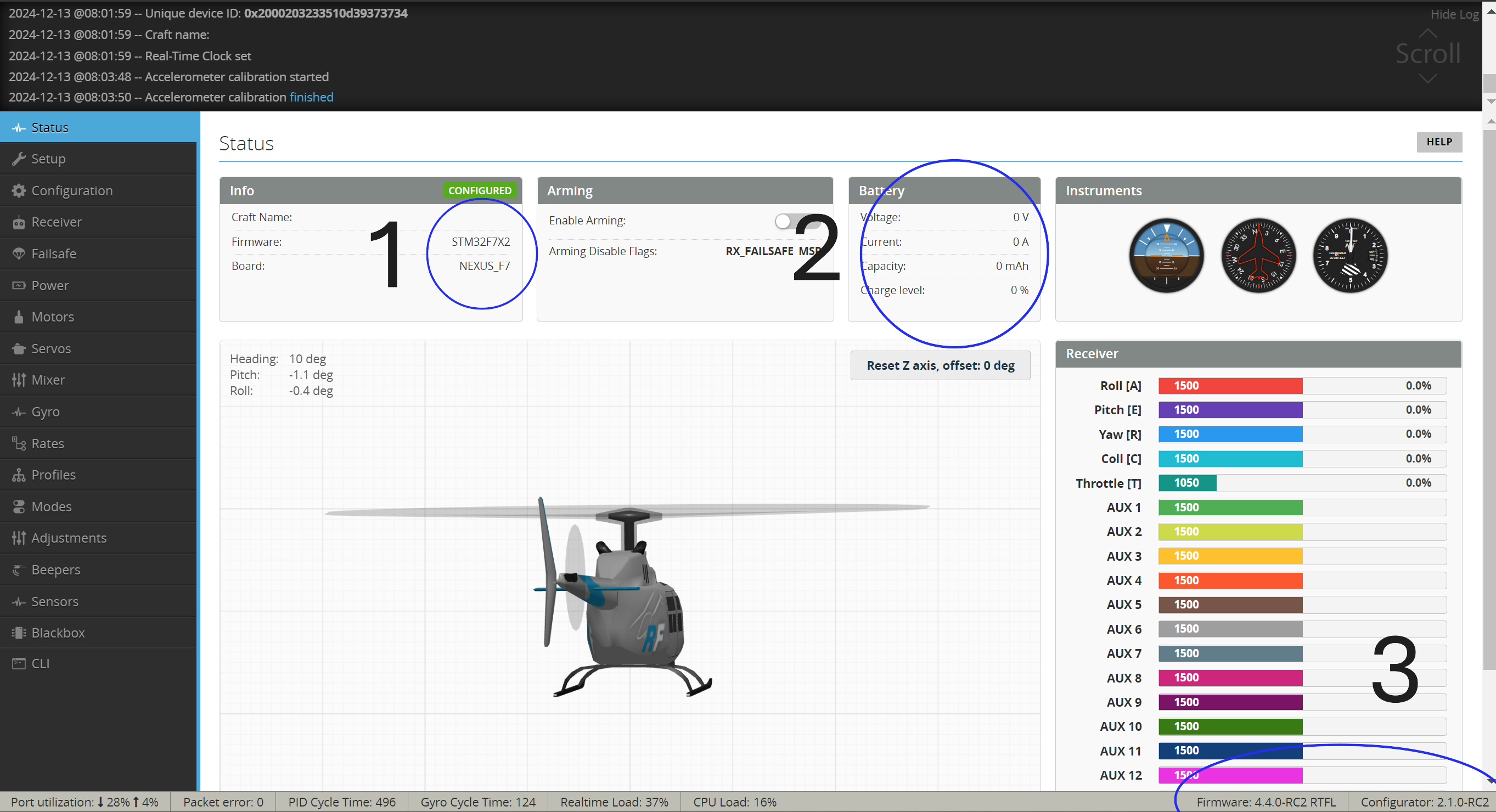Screen dimensions: 1496x812
Task: Click the CLI sidebar input area
Action: click(40, 664)
